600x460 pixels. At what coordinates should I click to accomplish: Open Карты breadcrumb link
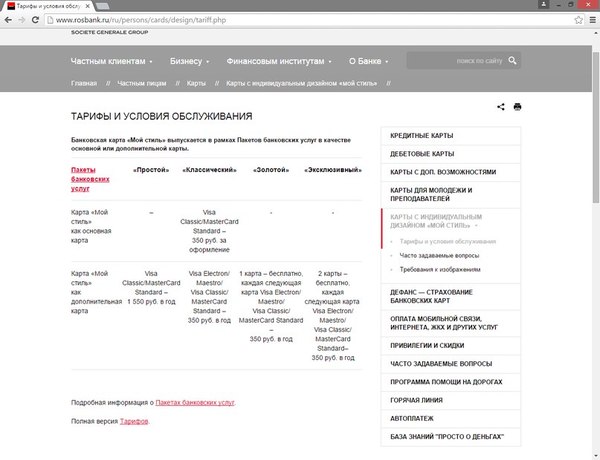click(196, 83)
